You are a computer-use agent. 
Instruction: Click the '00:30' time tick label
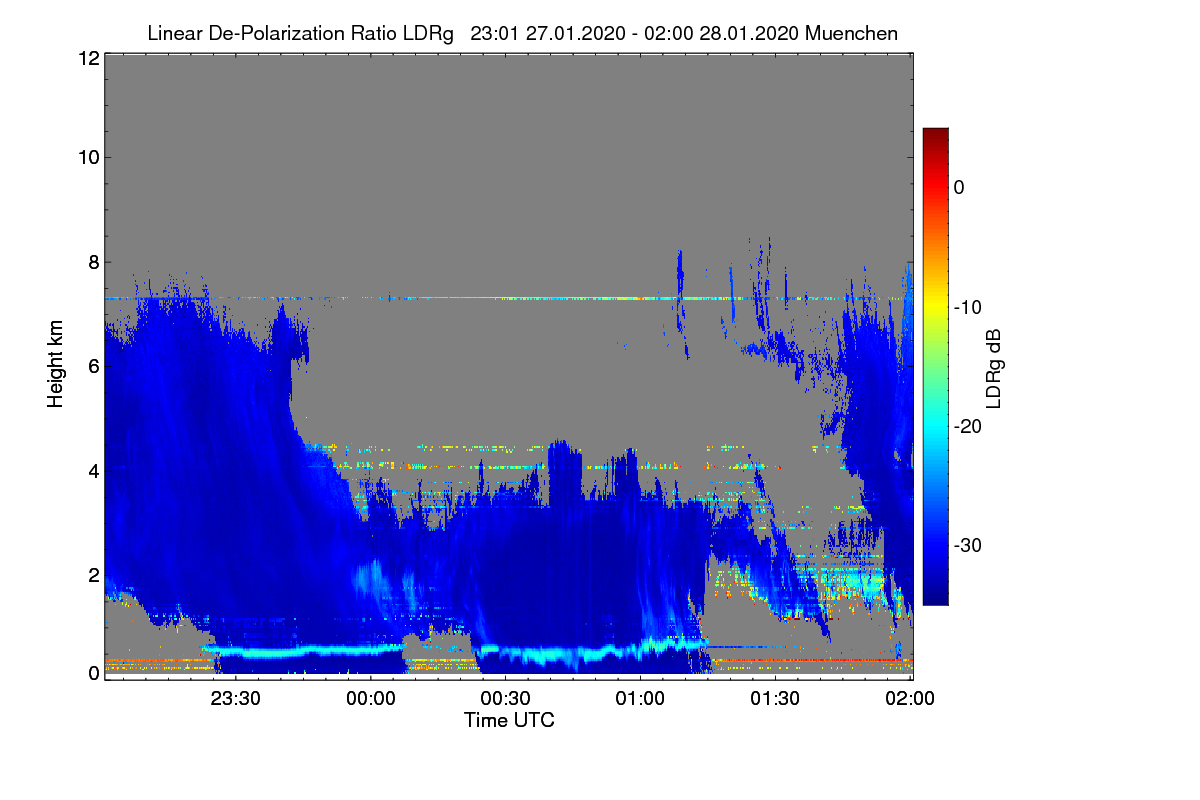pos(506,699)
